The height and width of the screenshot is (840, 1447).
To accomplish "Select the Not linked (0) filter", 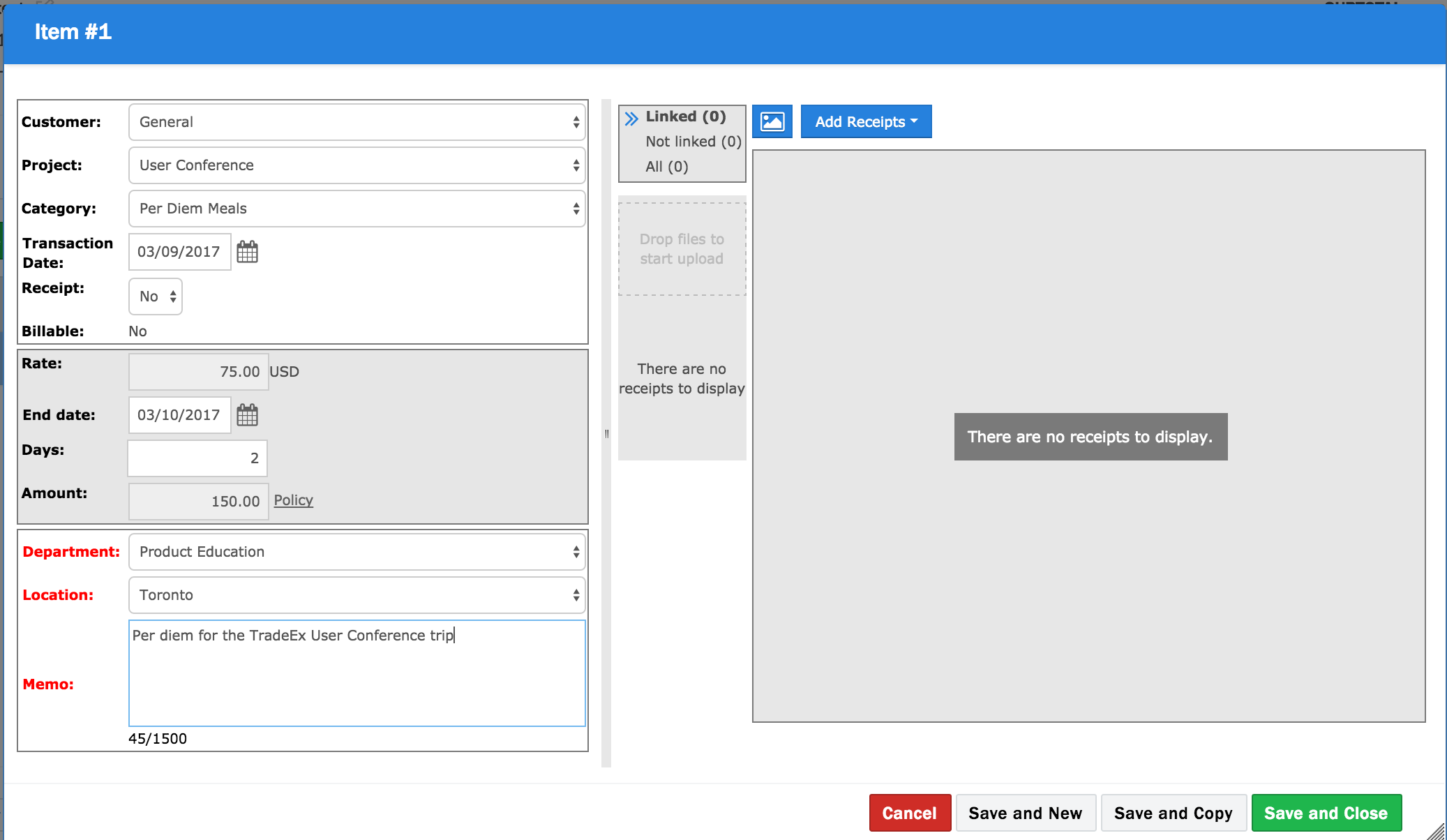I will (x=693, y=142).
